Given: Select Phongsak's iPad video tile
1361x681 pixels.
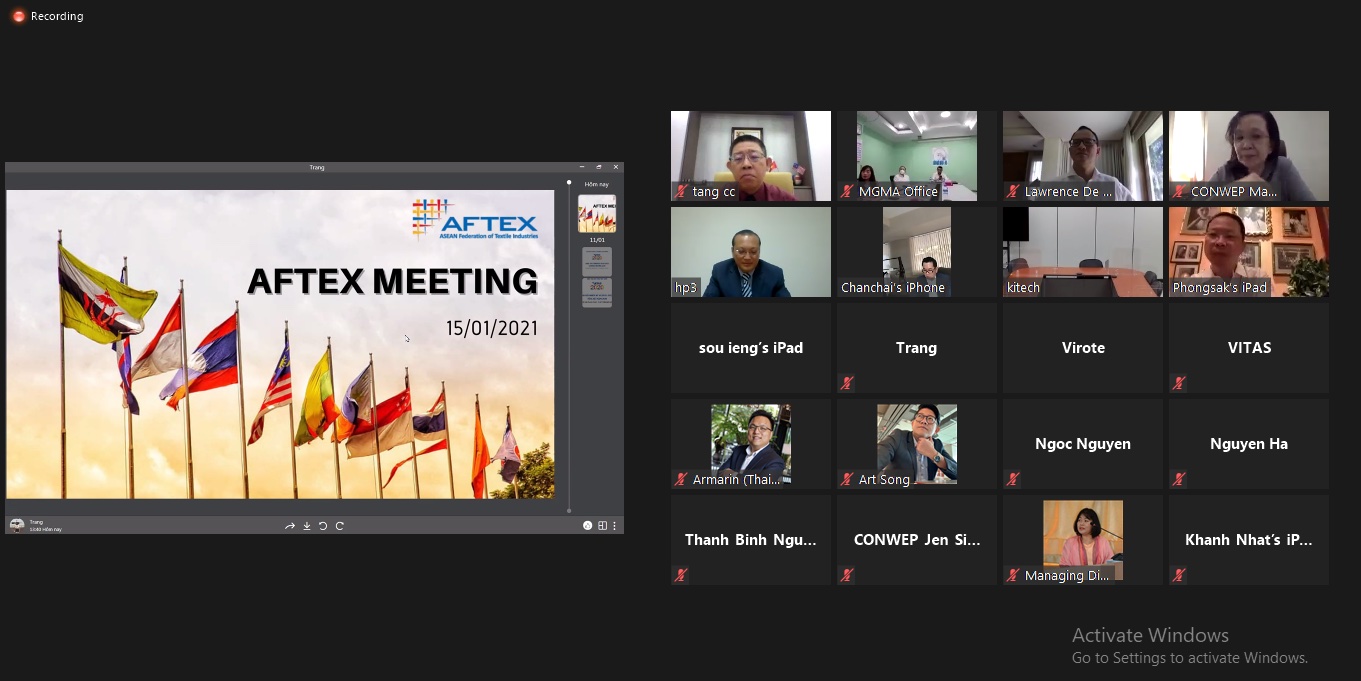Looking at the screenshot, I should 1249,252.
